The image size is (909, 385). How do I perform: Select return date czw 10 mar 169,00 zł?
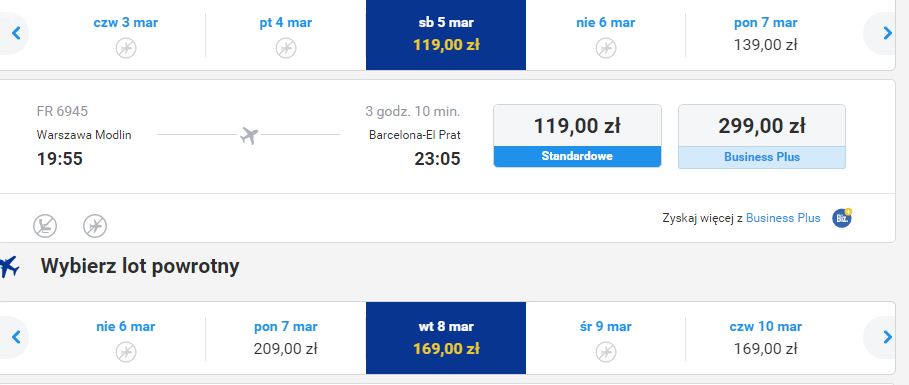[765, 338]
